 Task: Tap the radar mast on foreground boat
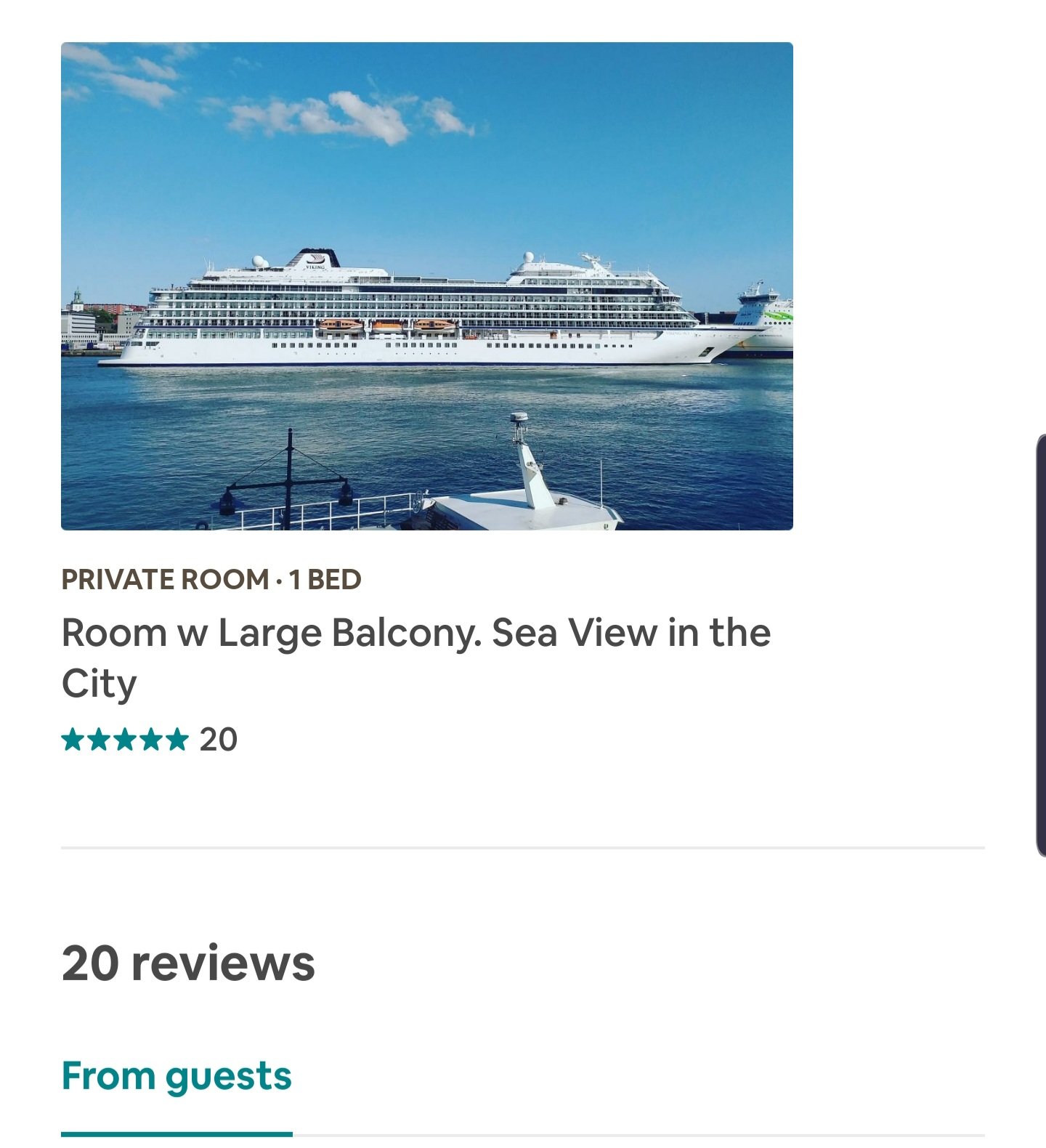pyautogui.click(x=530, y=463)
